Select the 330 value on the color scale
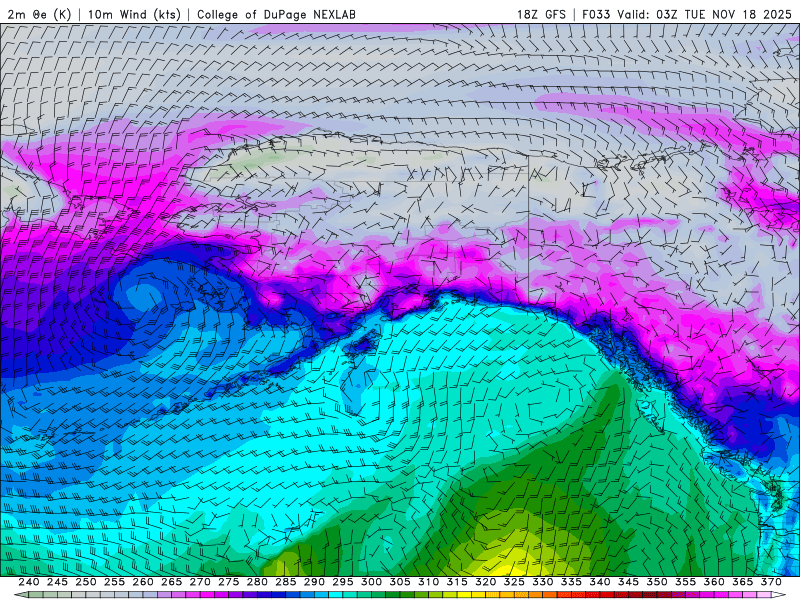 click(x=543, y=582)
